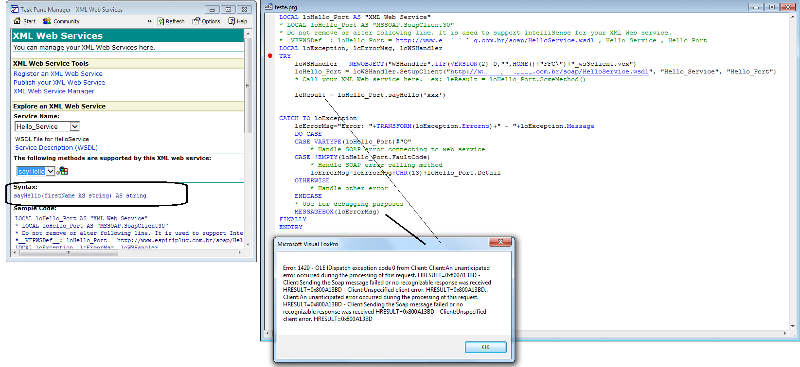Open the sayHello methods dropdown
800x367 pixels.
click(x=50, y=172)
